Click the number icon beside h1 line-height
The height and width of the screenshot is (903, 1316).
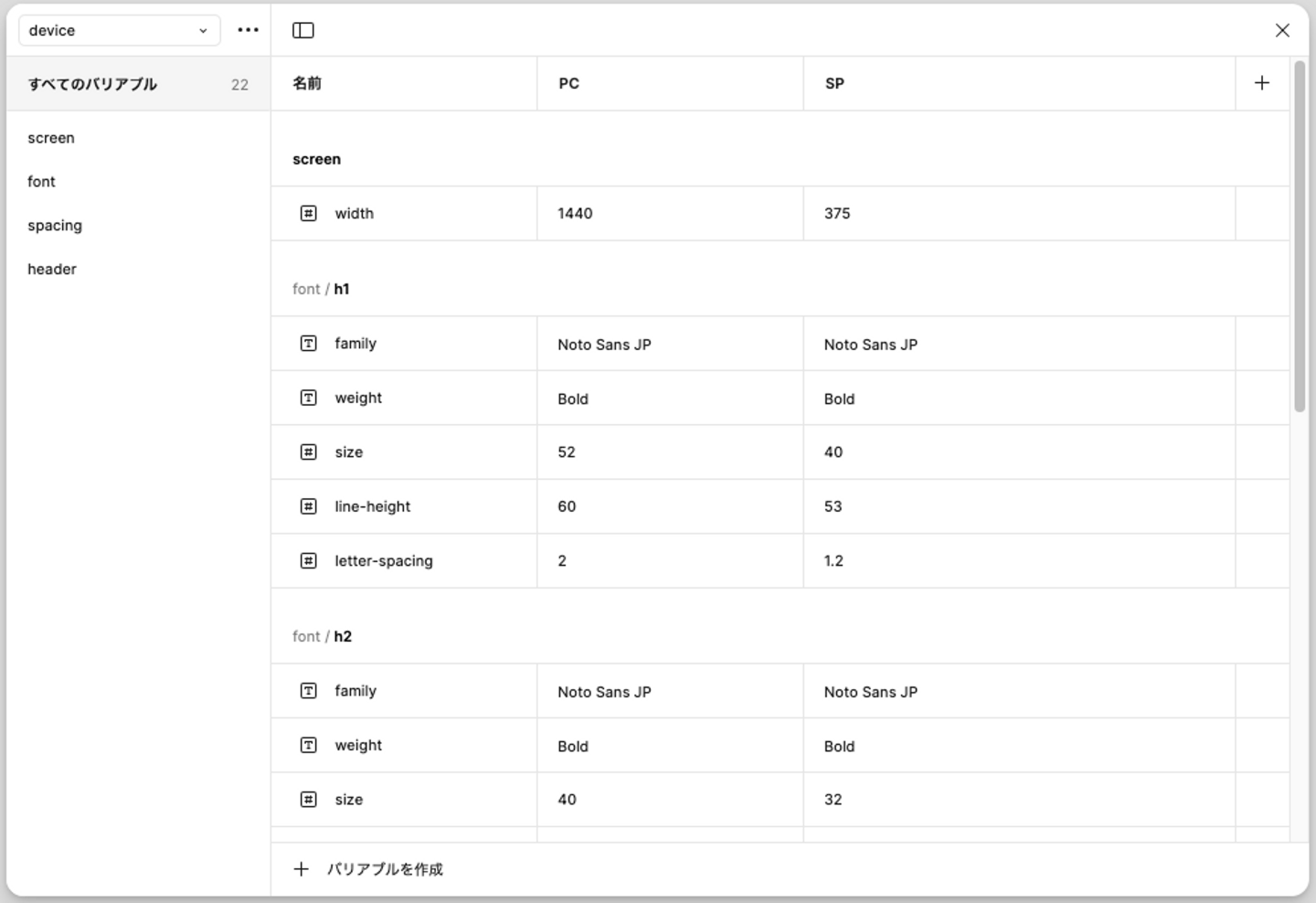[x=309, y=506]
